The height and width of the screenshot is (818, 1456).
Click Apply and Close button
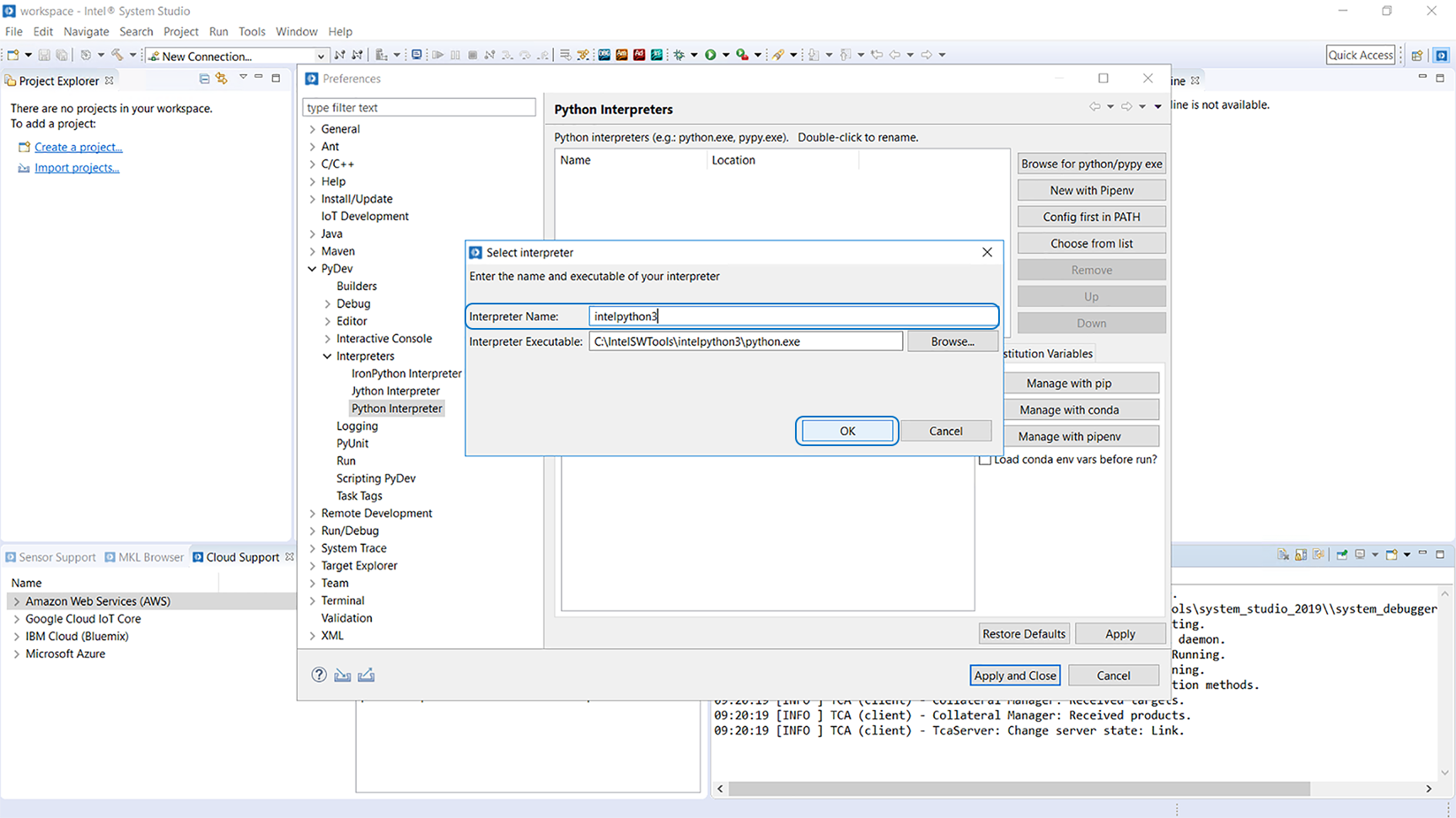1015,675
